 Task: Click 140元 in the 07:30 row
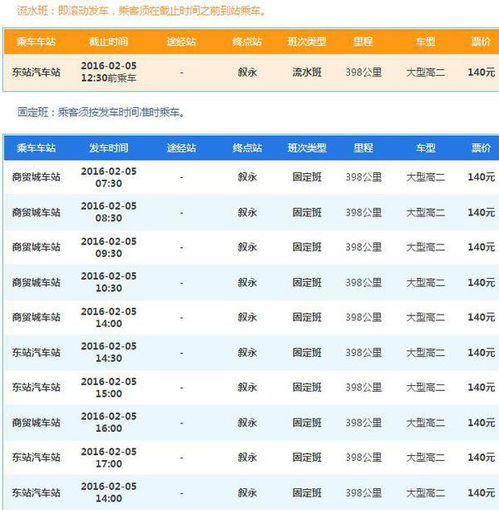click(481, 177)
